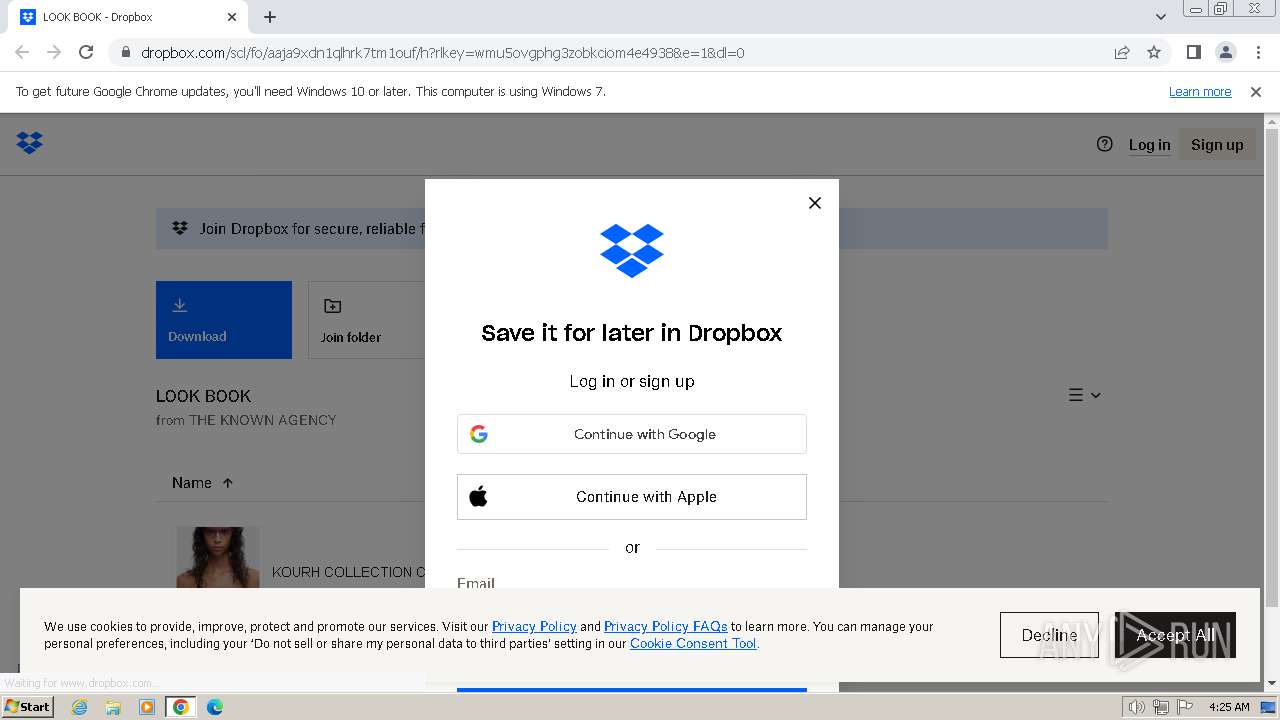Click the Download button
Screen dimensions: 1280x720
[224, 320]
